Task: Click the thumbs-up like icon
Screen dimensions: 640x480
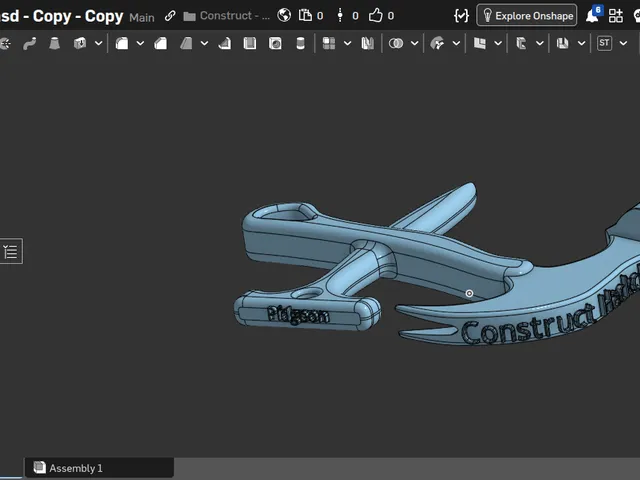Action: pos(376,16)
